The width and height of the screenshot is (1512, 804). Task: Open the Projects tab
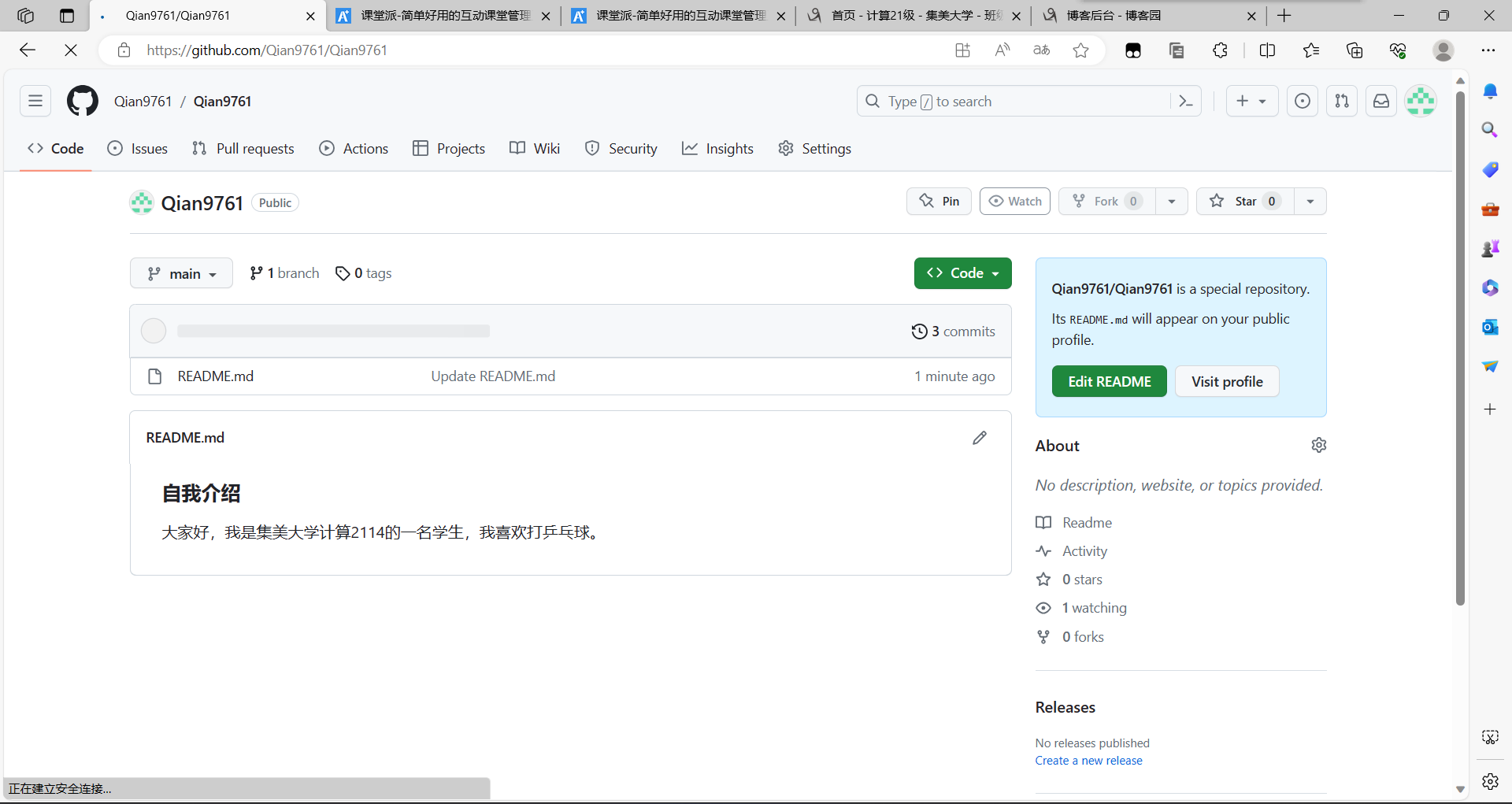pos(449,149)
